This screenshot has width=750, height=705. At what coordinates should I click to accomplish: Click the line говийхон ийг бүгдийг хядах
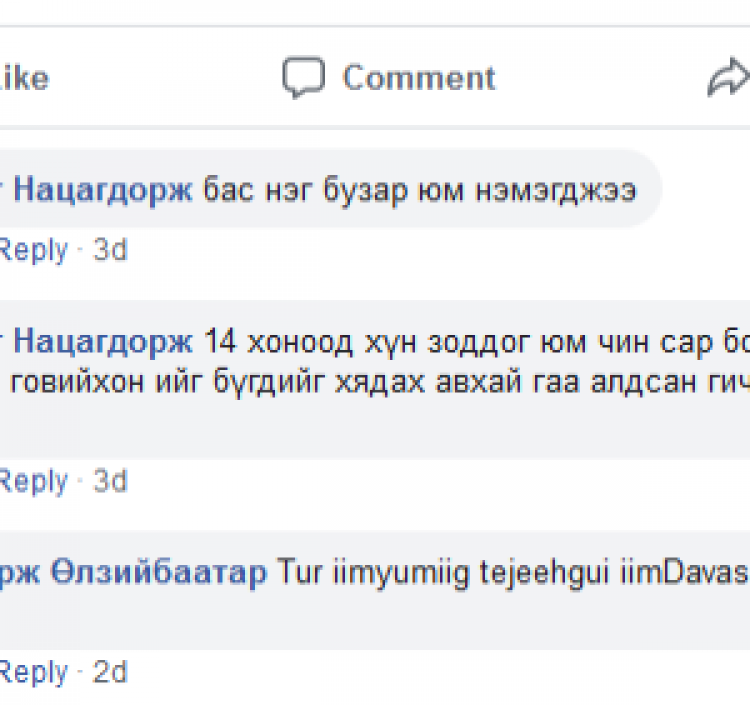tap(217, 382)
